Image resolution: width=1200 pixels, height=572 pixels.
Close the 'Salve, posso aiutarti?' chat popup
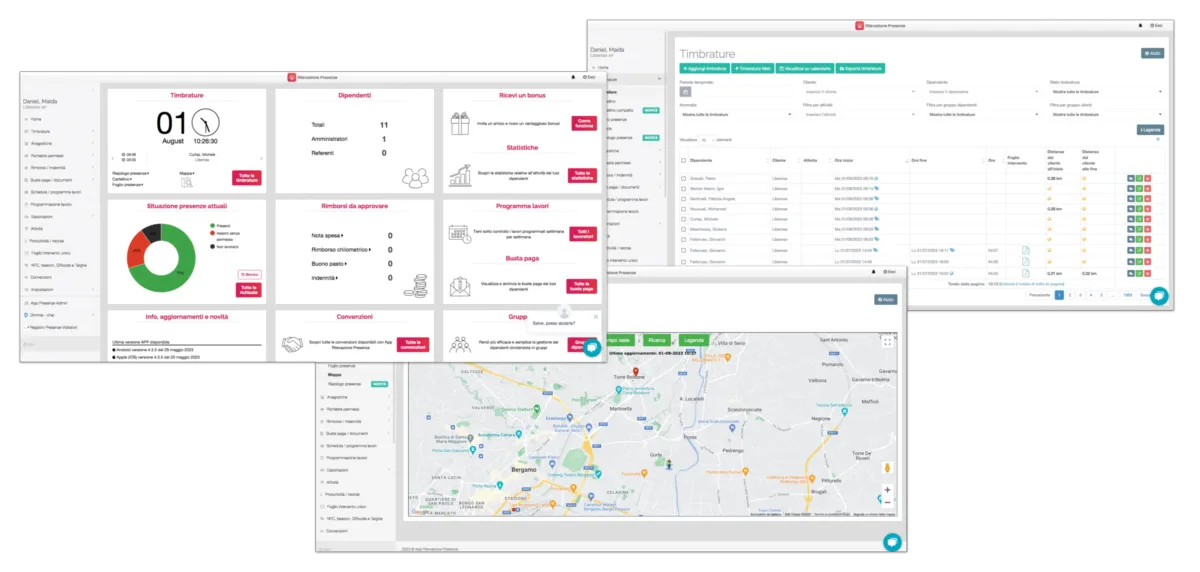595,316
